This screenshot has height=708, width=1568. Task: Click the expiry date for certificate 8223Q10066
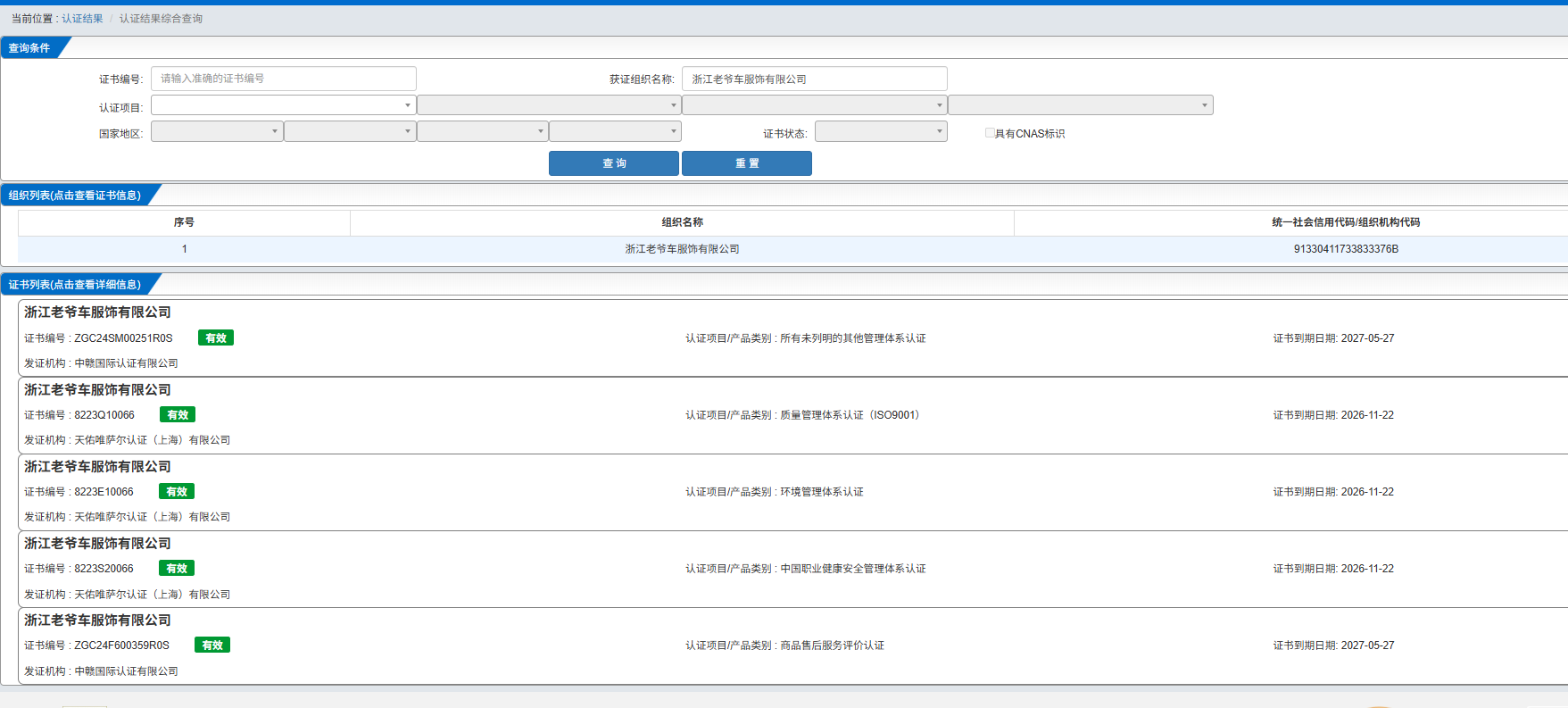point(1367,415)
